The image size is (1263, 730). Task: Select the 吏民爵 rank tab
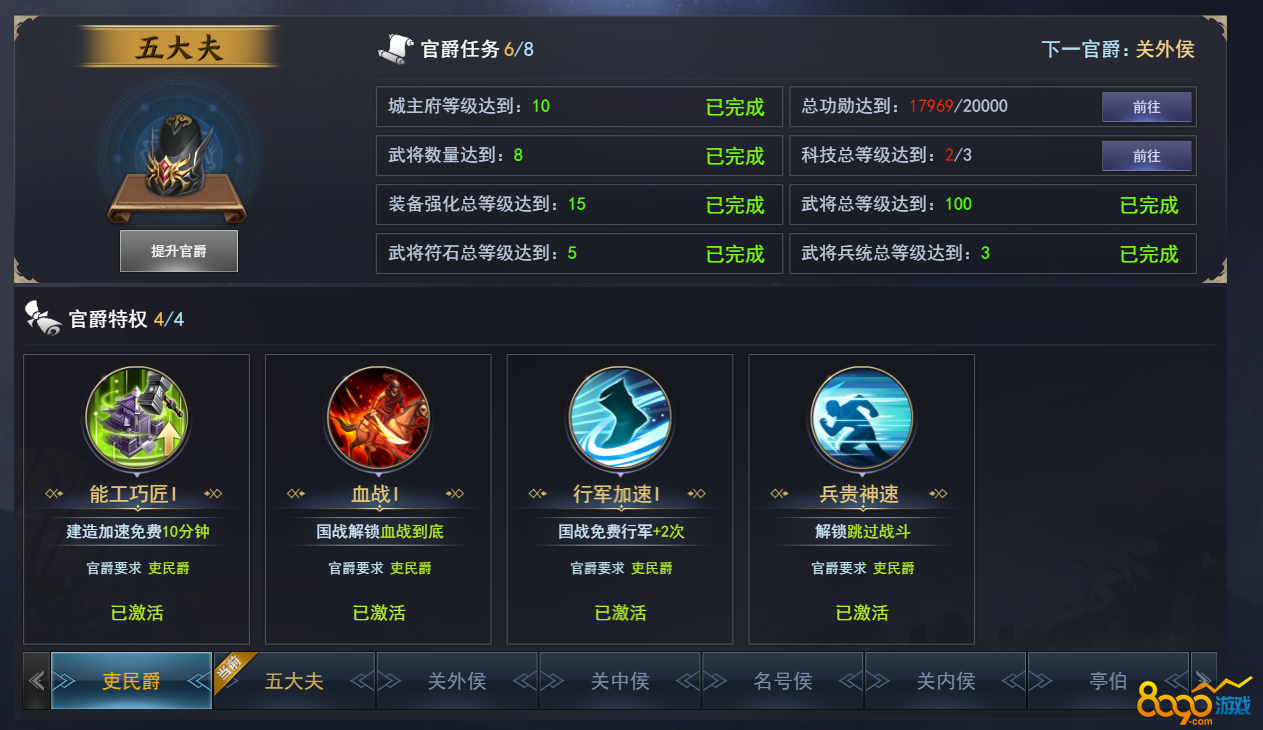tap(131, 681)
